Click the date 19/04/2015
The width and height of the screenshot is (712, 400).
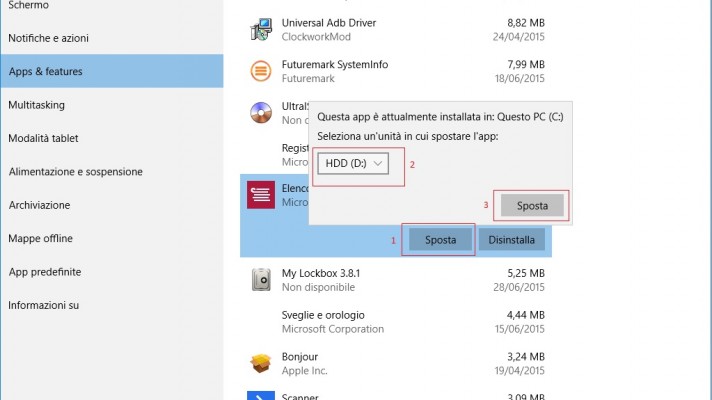point(519,371)
